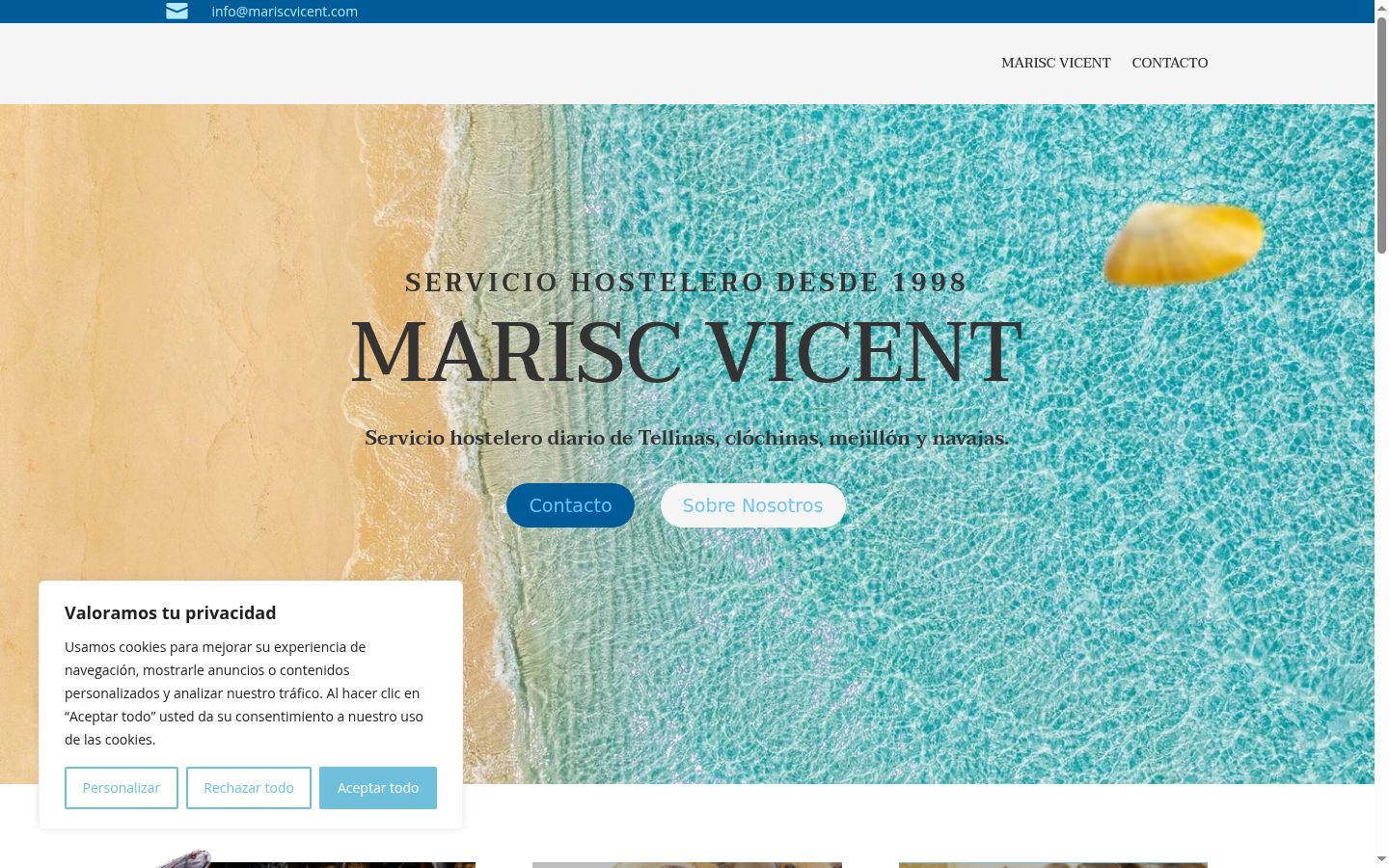Accept cookies with Aceptar todo
Screen dimensions: 1389x868
(378, 788)
